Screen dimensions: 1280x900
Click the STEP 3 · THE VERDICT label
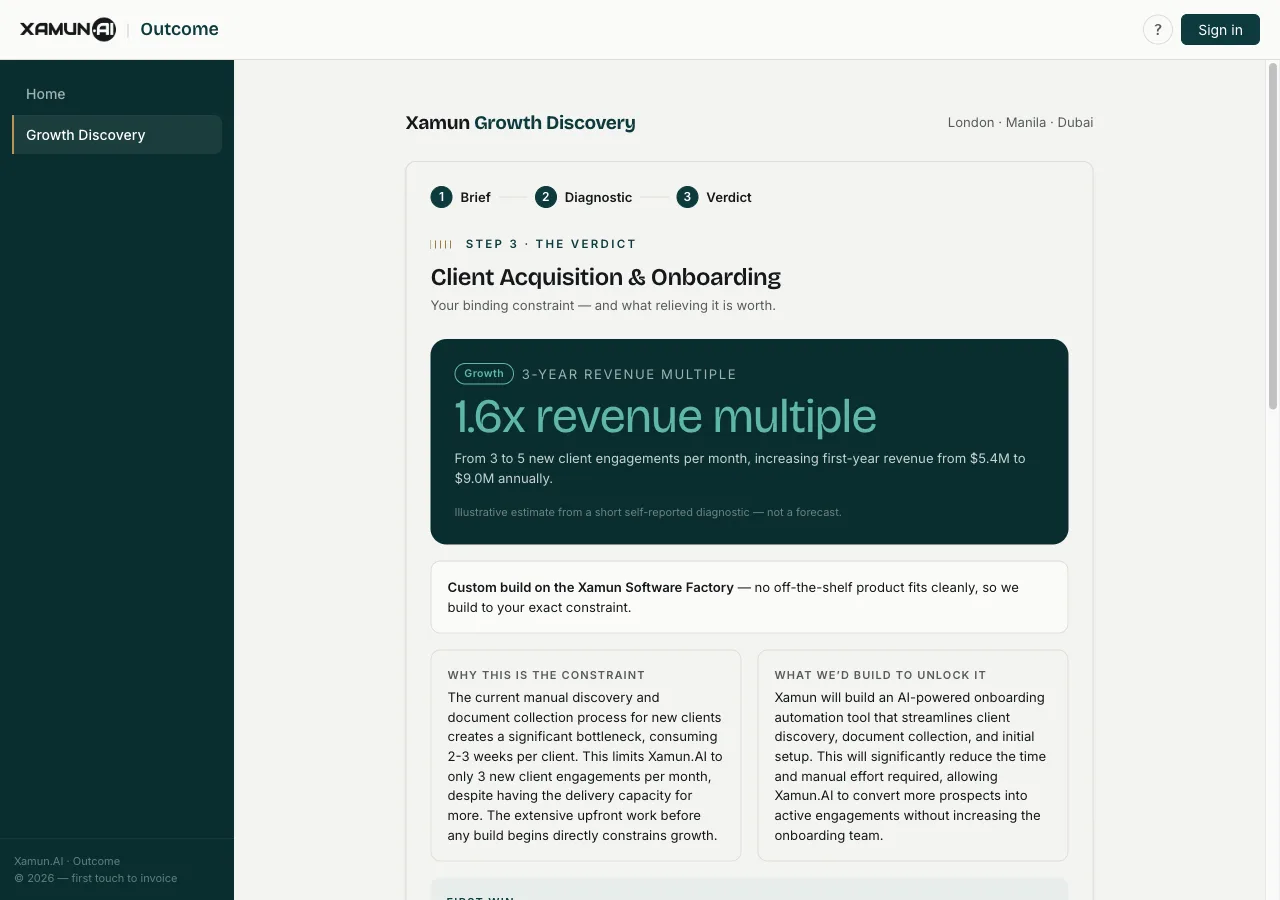(x=551, y=244)
